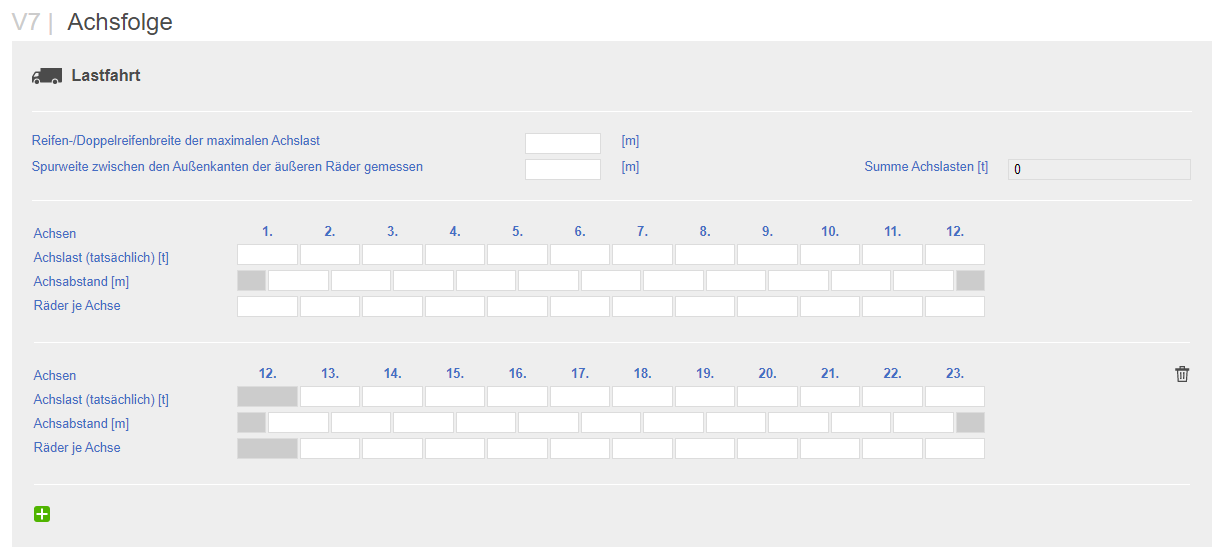This screenshot has height=557, width=1222.
Task: Select Achsabstand field between axles 22 and 23
Action: click(x=923, y=422)
